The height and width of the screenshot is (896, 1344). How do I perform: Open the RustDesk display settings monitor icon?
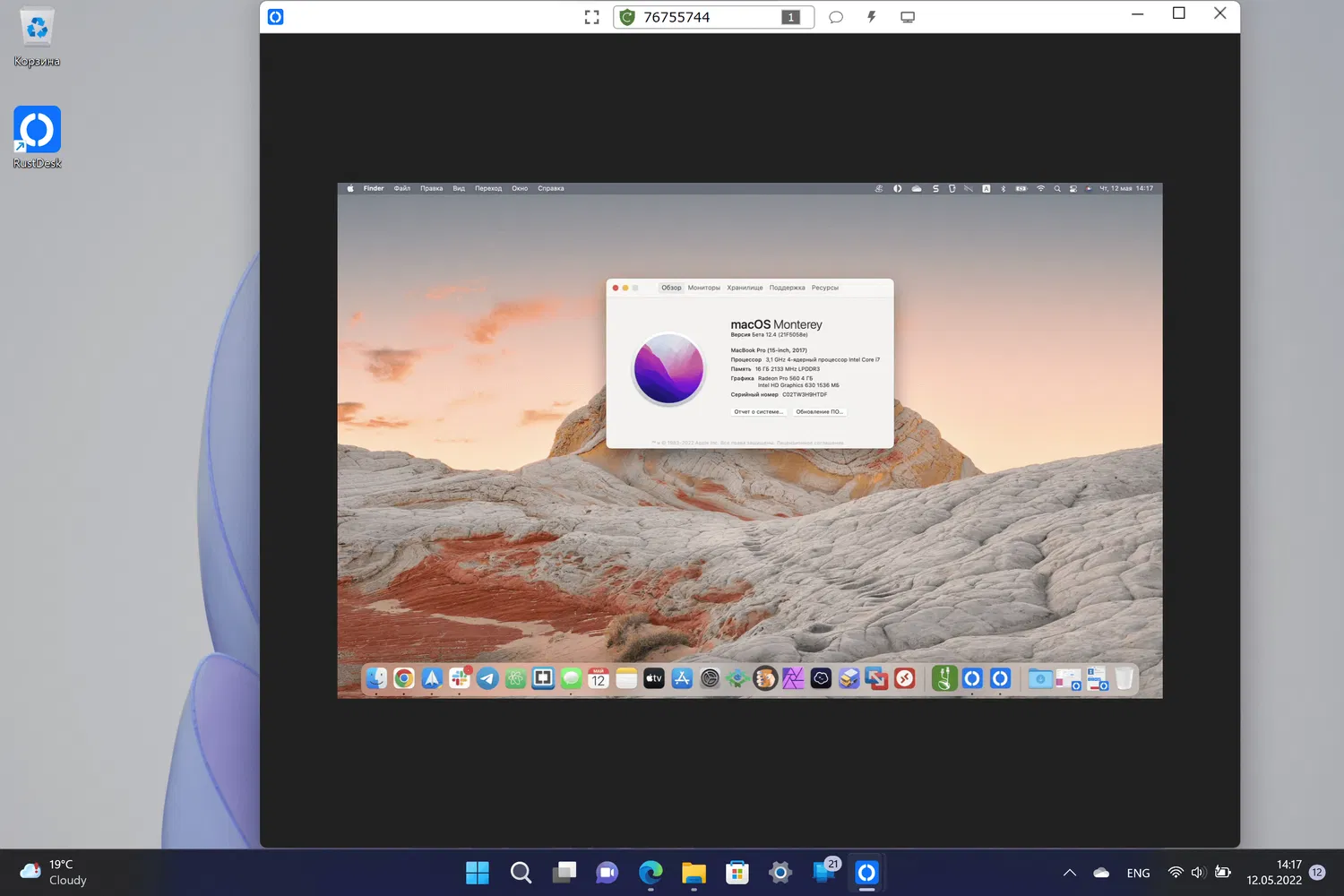(x=908, y=17)
